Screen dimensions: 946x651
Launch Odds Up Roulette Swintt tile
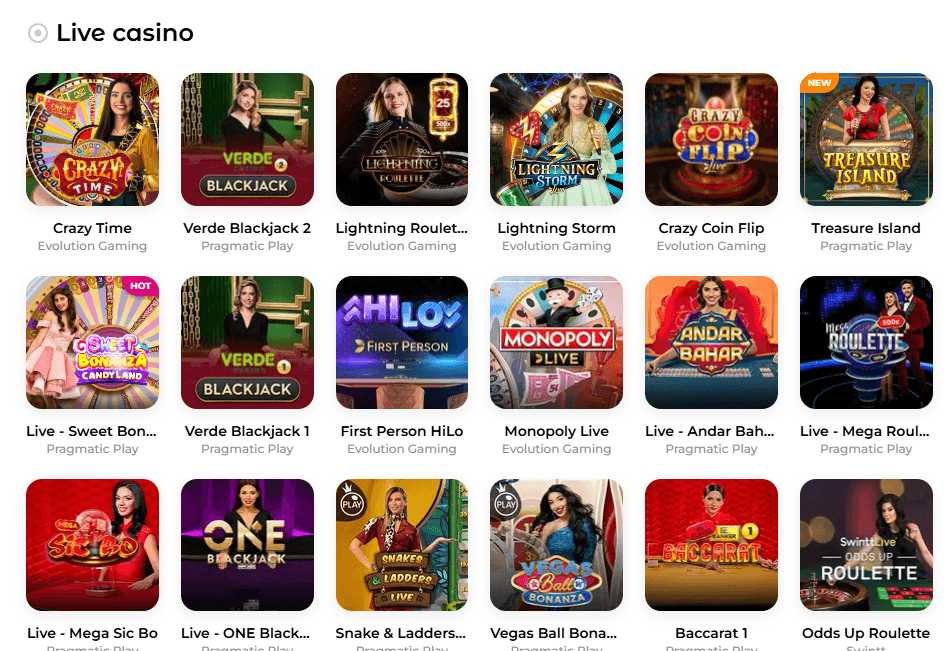866,545
